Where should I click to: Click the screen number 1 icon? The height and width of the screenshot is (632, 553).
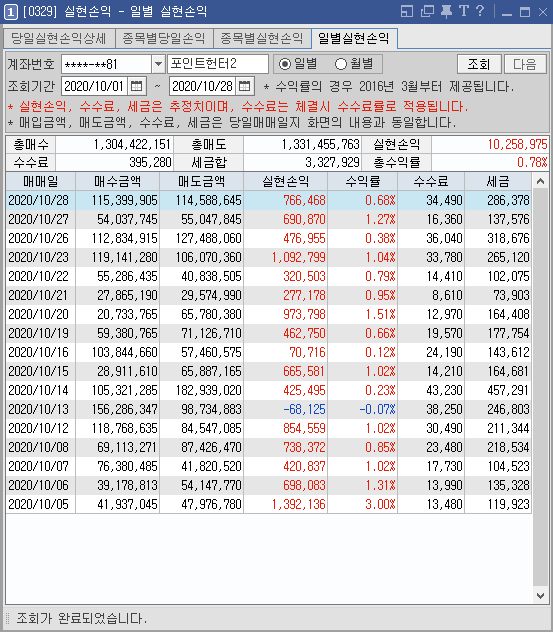coord(10,12)
